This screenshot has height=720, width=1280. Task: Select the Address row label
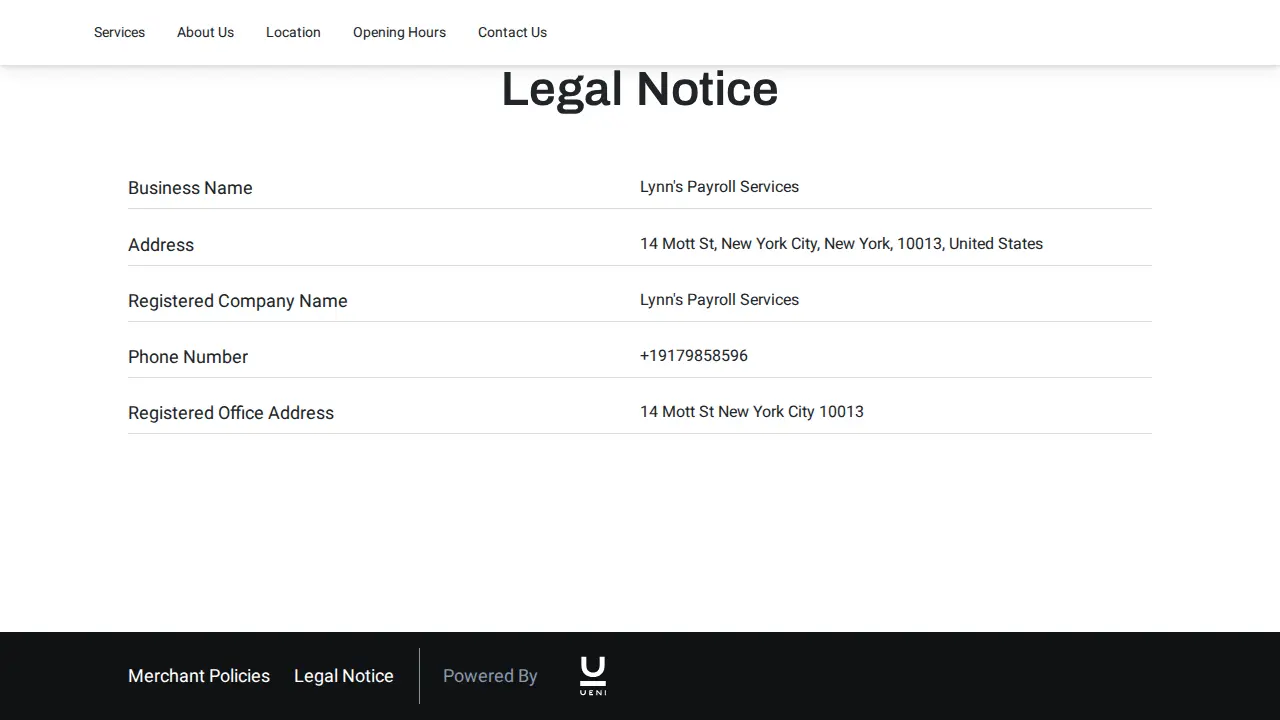point(161,245)
